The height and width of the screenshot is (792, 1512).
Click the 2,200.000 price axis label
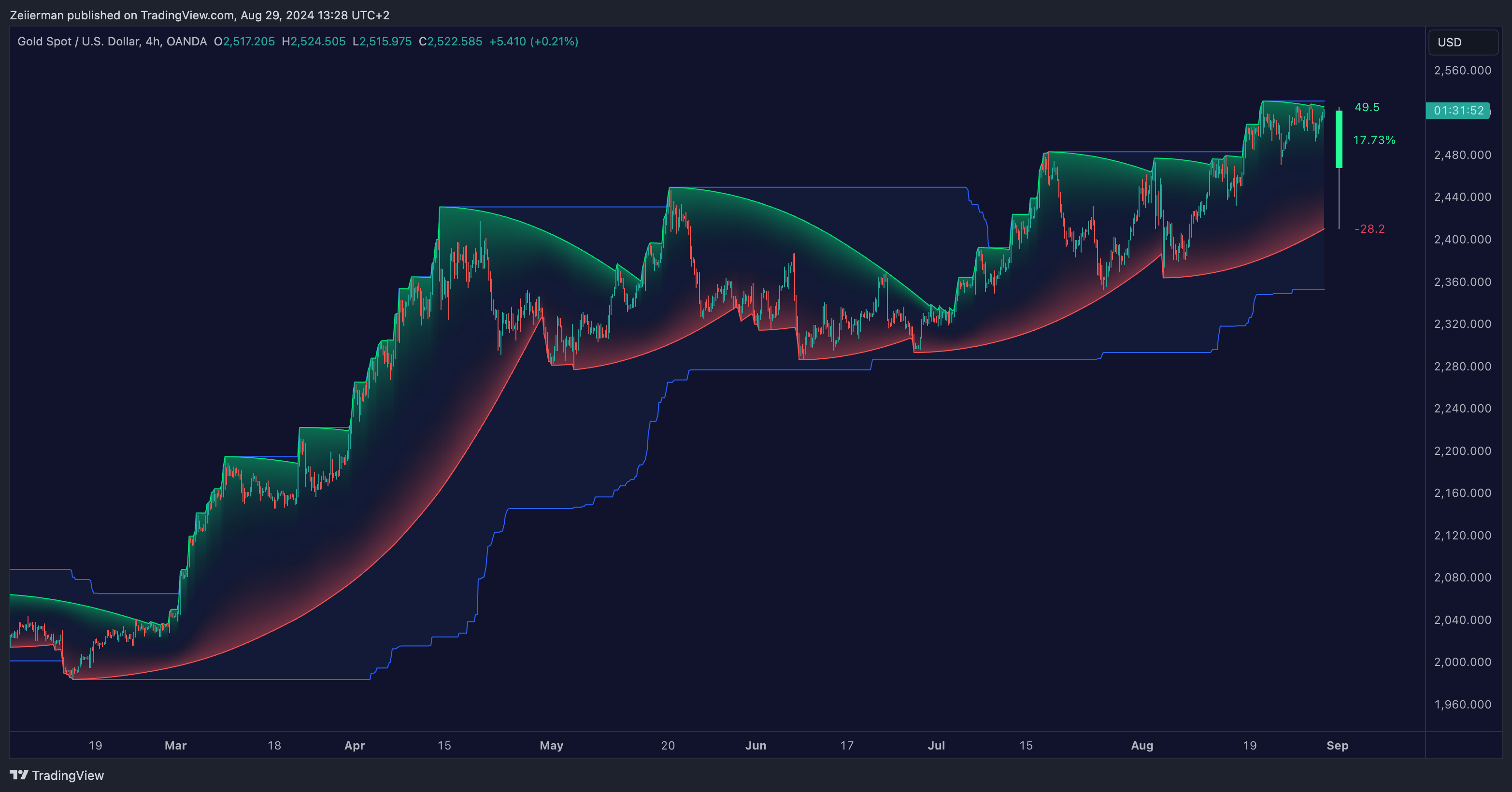pyautogui.click(x=1462, y=451)
